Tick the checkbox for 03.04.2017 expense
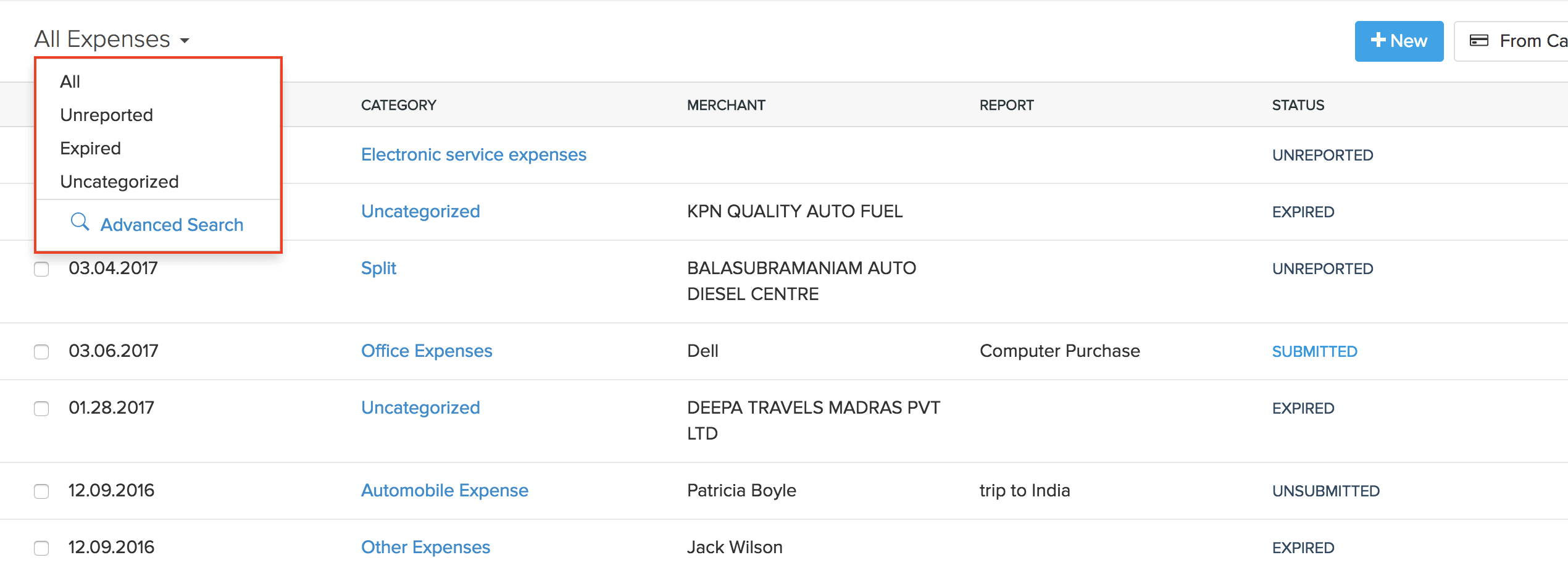This screenshot has width=1568, height=568. click(41, 269)
